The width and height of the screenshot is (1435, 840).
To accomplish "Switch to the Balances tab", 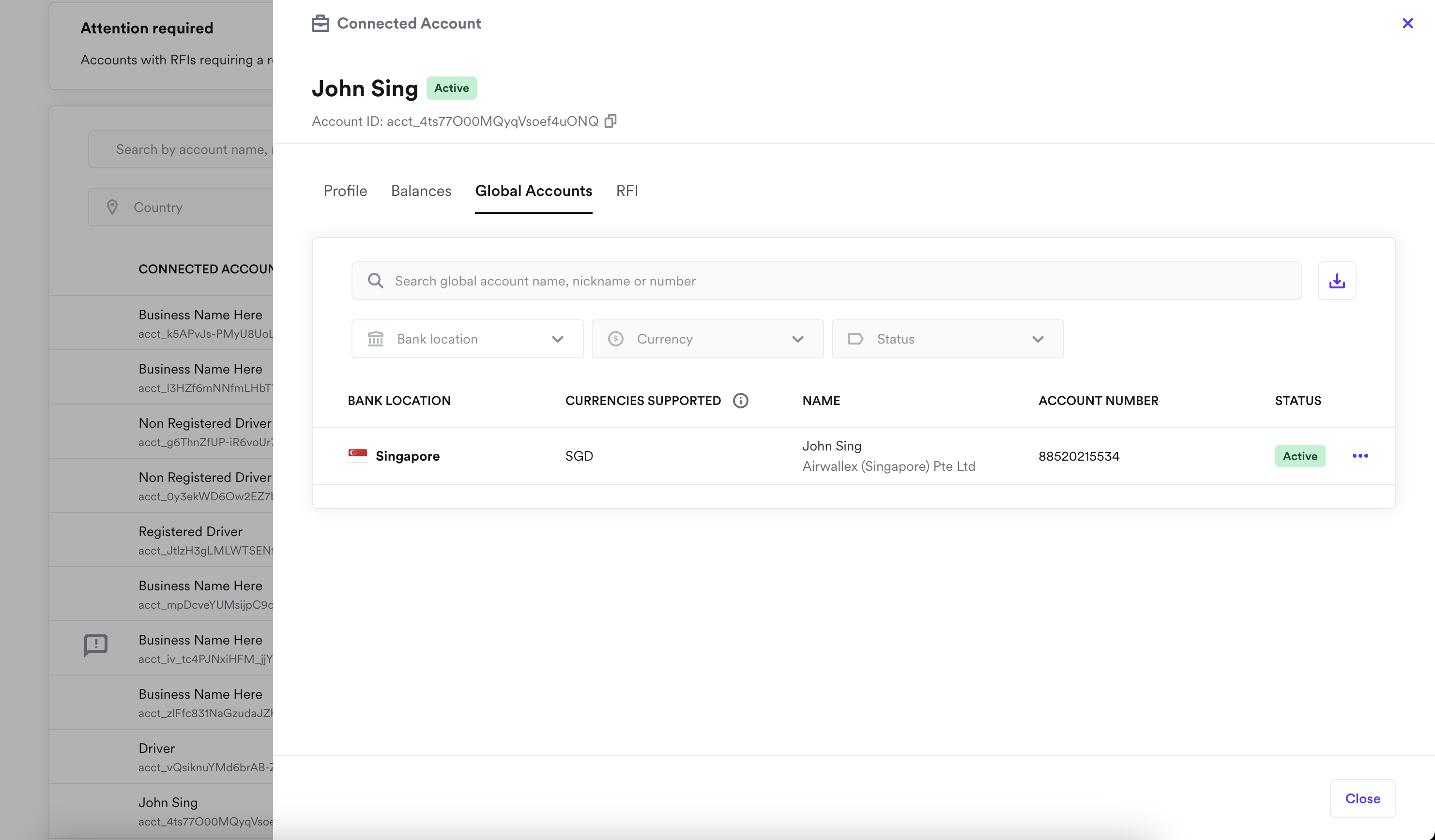I will (x=421, y=191).
